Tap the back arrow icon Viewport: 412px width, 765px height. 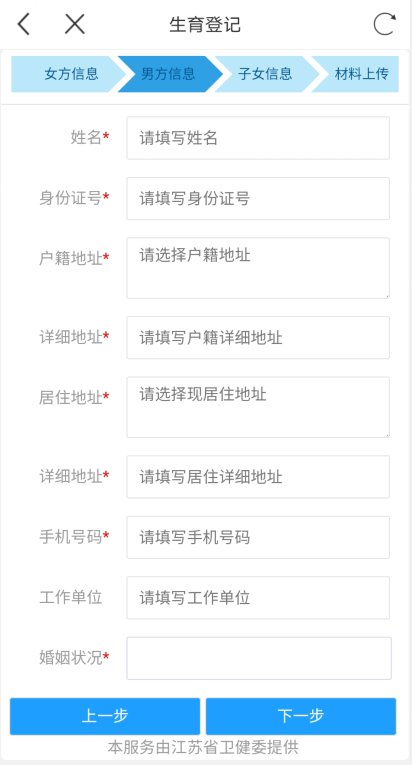pos(24,24)
